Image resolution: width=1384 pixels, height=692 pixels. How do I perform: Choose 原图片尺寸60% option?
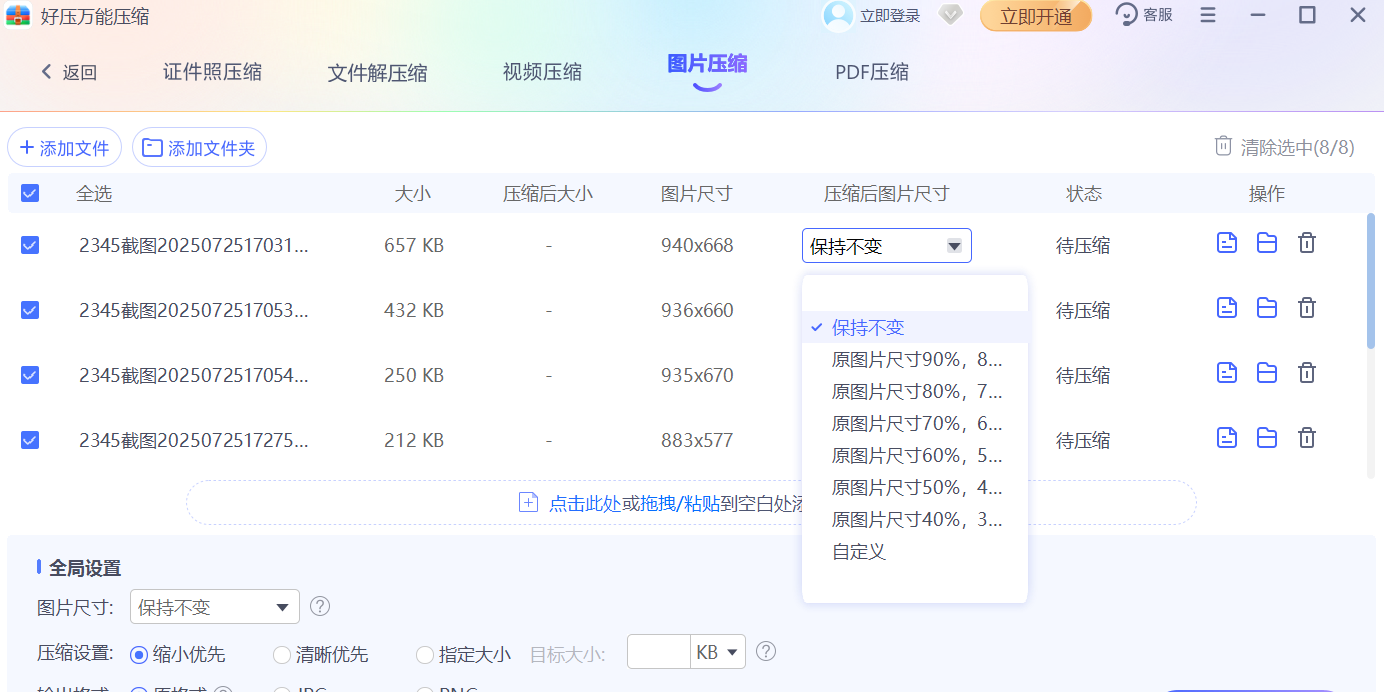tap(915, 455)
